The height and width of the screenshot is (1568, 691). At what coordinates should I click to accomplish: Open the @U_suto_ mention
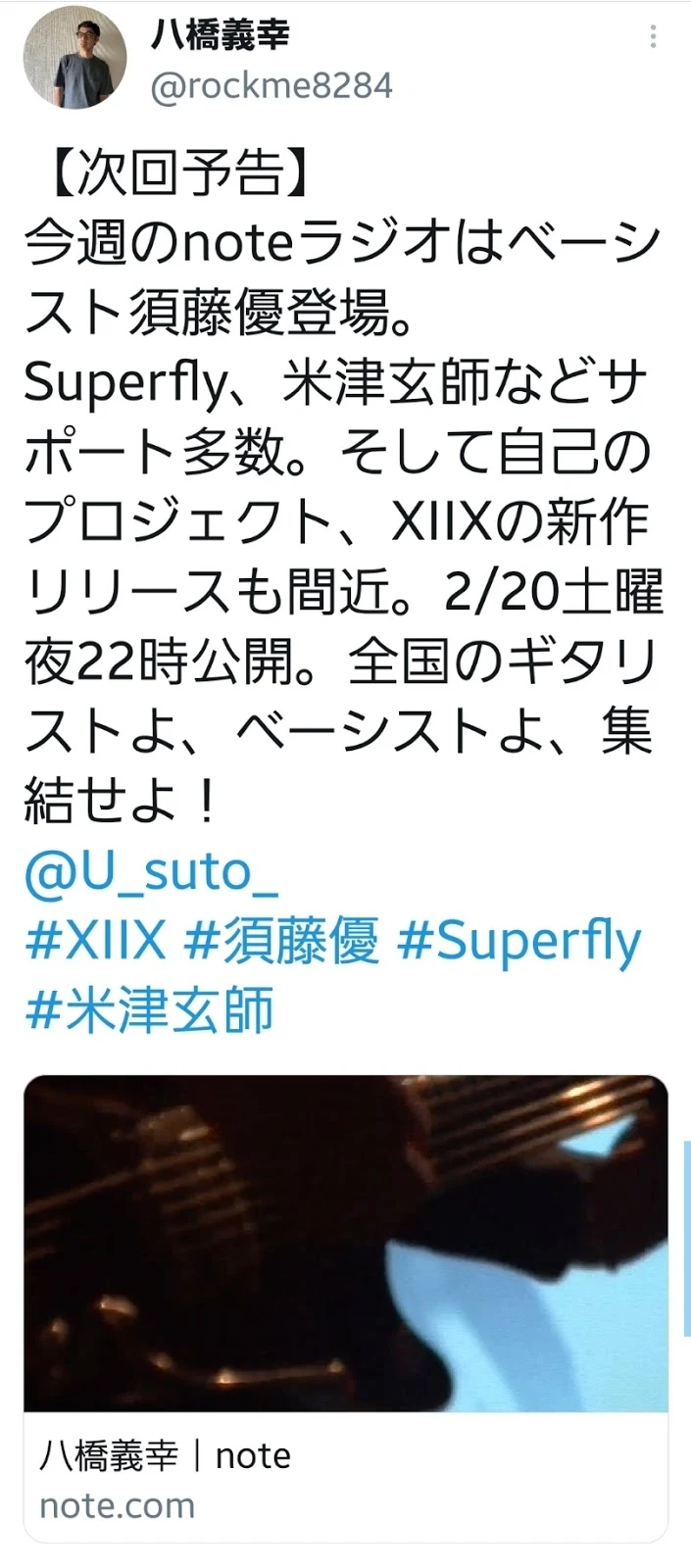pyautogui.click(x=151, y=871)
